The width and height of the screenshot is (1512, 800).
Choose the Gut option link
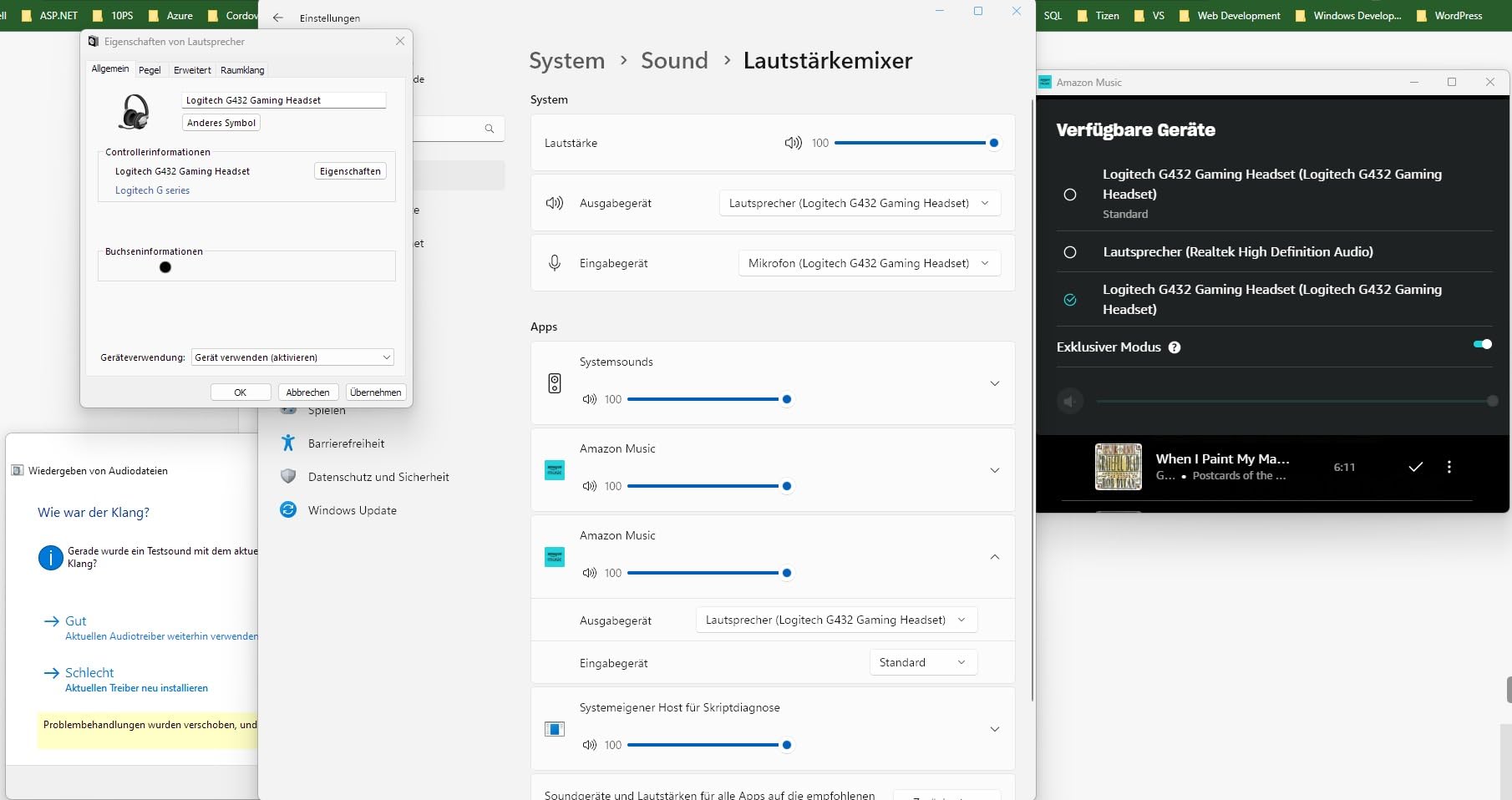pos(75,621)
